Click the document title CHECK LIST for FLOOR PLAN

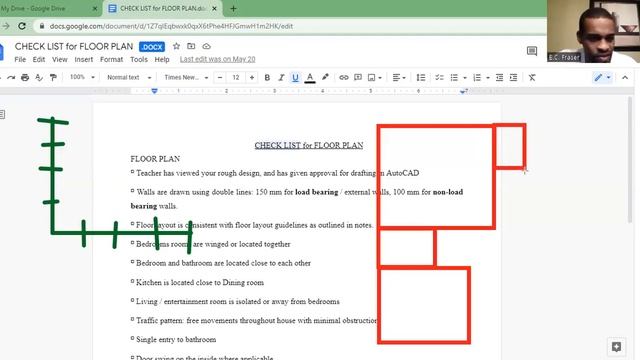tap(74, 47)
